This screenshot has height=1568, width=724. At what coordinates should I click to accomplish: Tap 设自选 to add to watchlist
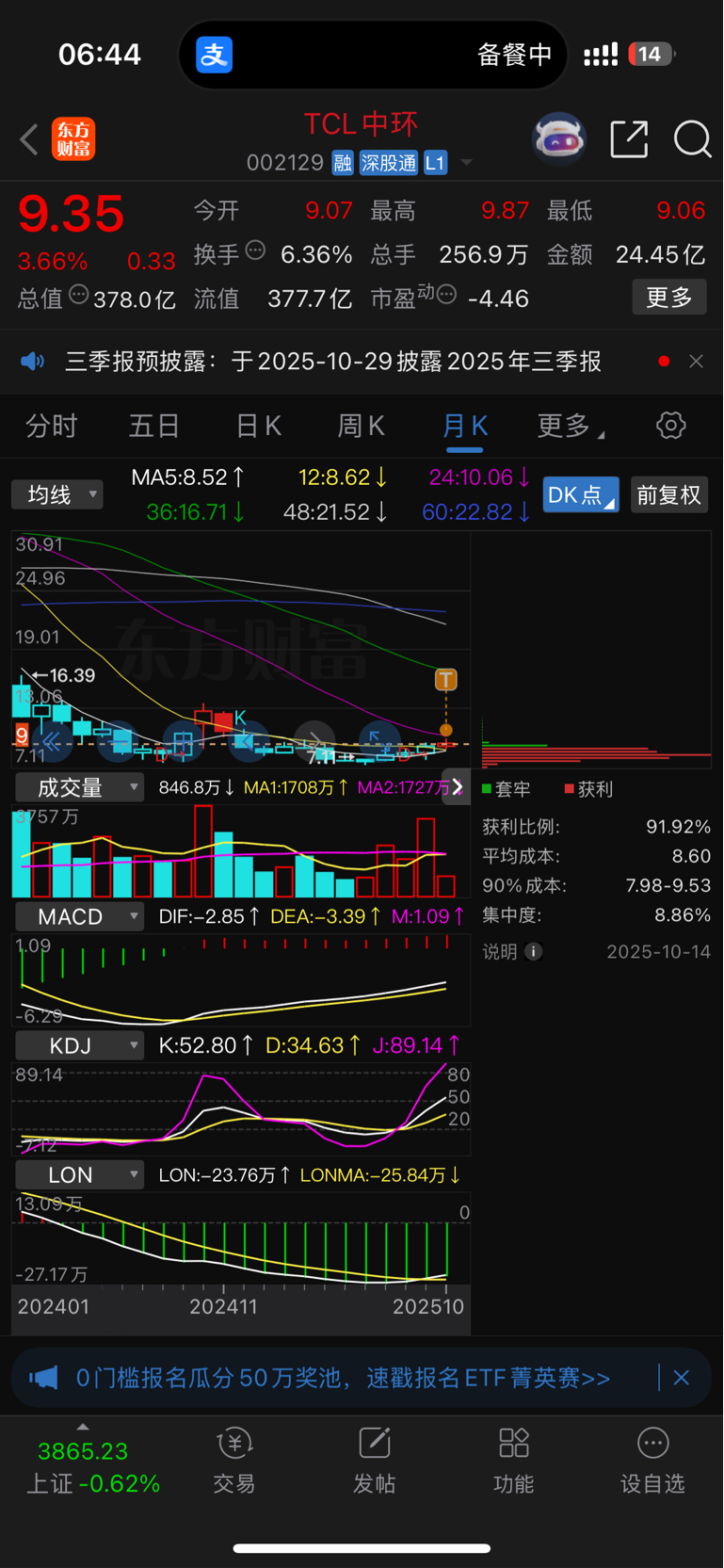click(652, 1461)
